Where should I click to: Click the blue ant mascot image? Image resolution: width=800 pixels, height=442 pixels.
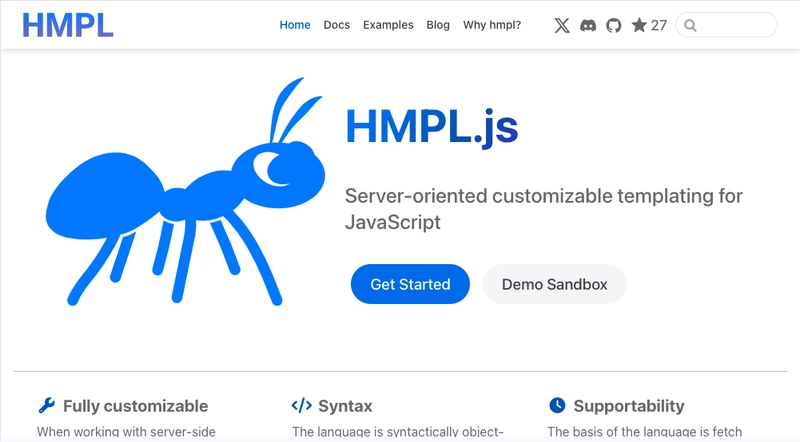tap(185, 191)
